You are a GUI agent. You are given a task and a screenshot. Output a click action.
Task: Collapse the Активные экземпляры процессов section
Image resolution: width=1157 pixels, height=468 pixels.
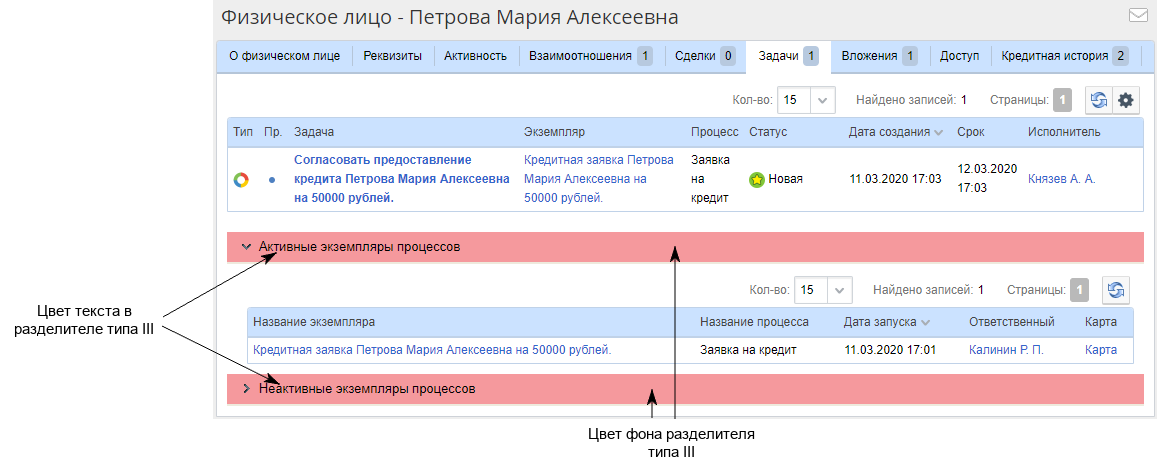click(x=246, y=246)
